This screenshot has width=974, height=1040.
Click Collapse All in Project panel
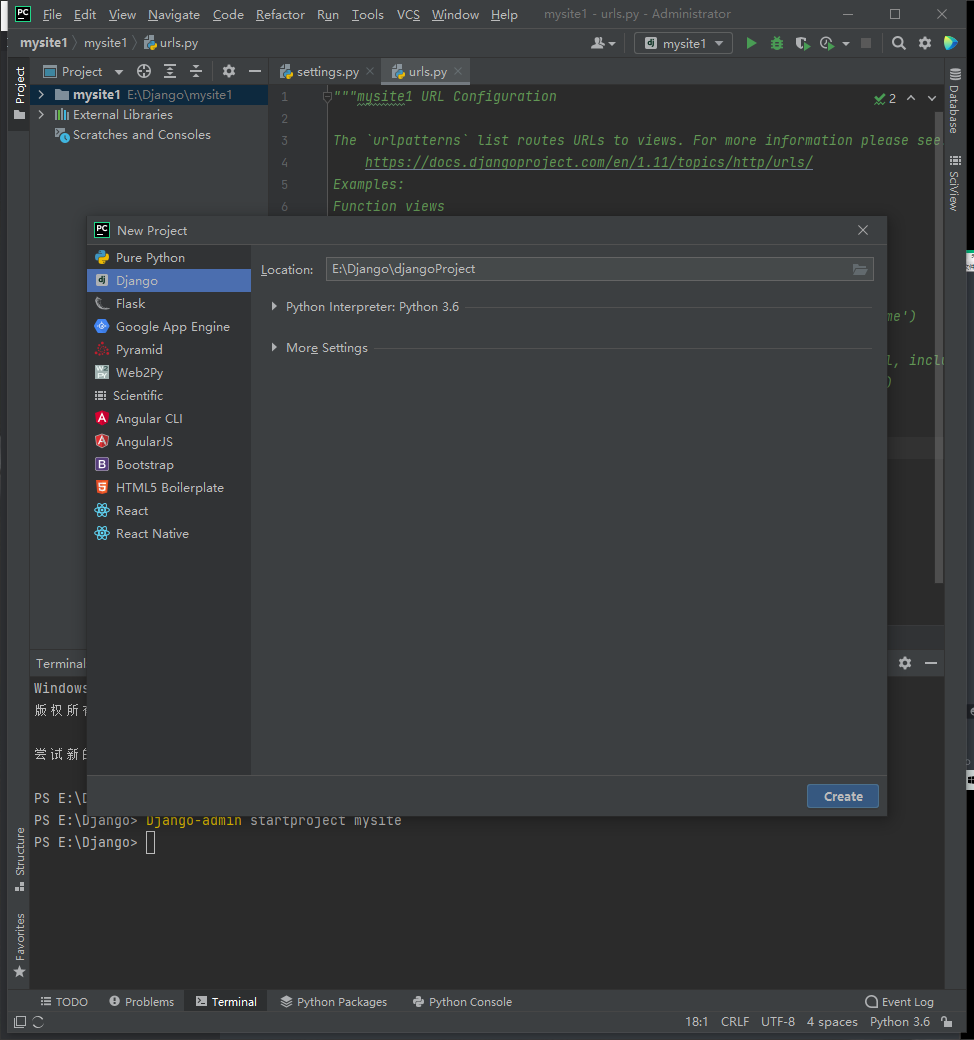196,72
